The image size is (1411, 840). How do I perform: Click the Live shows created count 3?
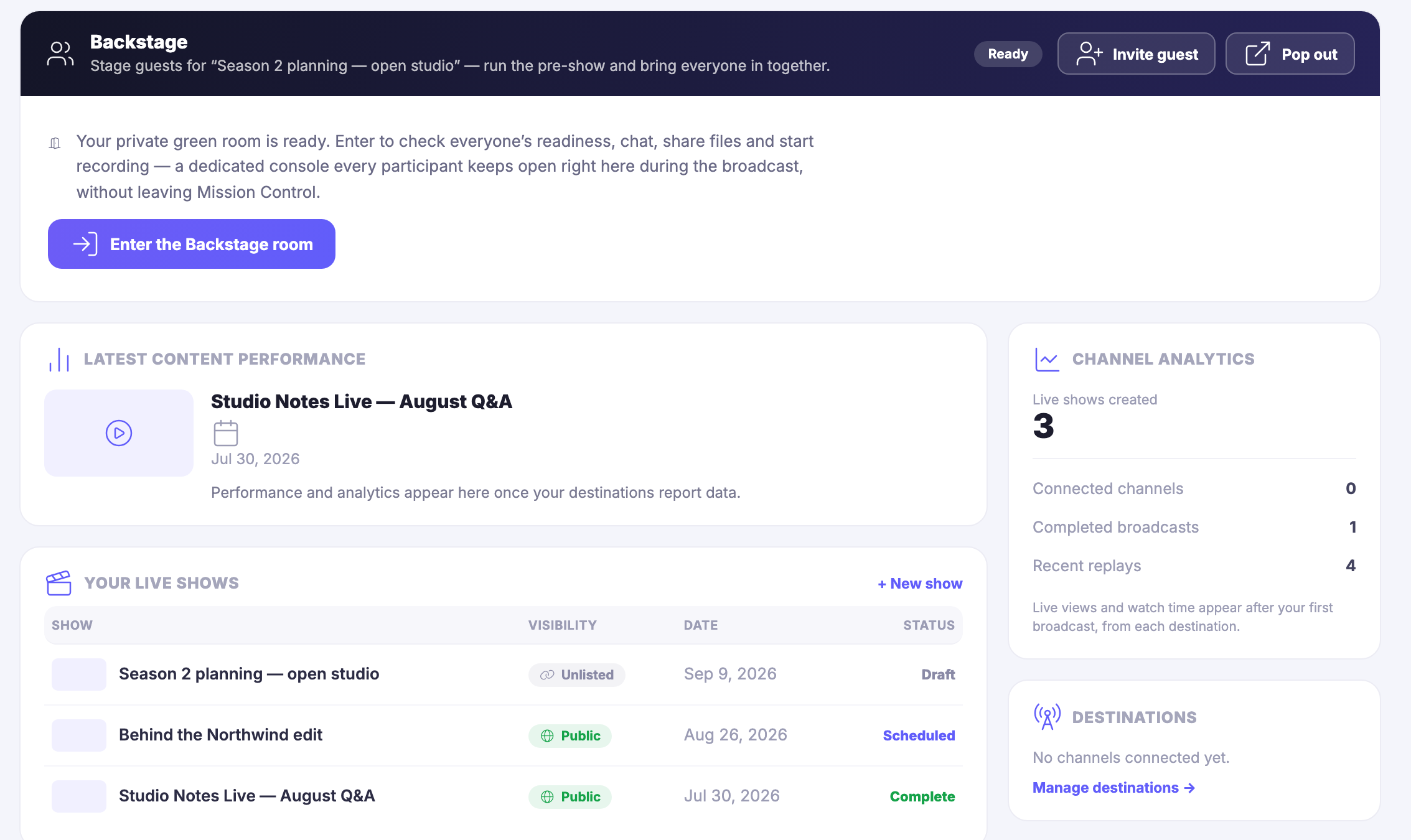click(x=1043, y=426)
